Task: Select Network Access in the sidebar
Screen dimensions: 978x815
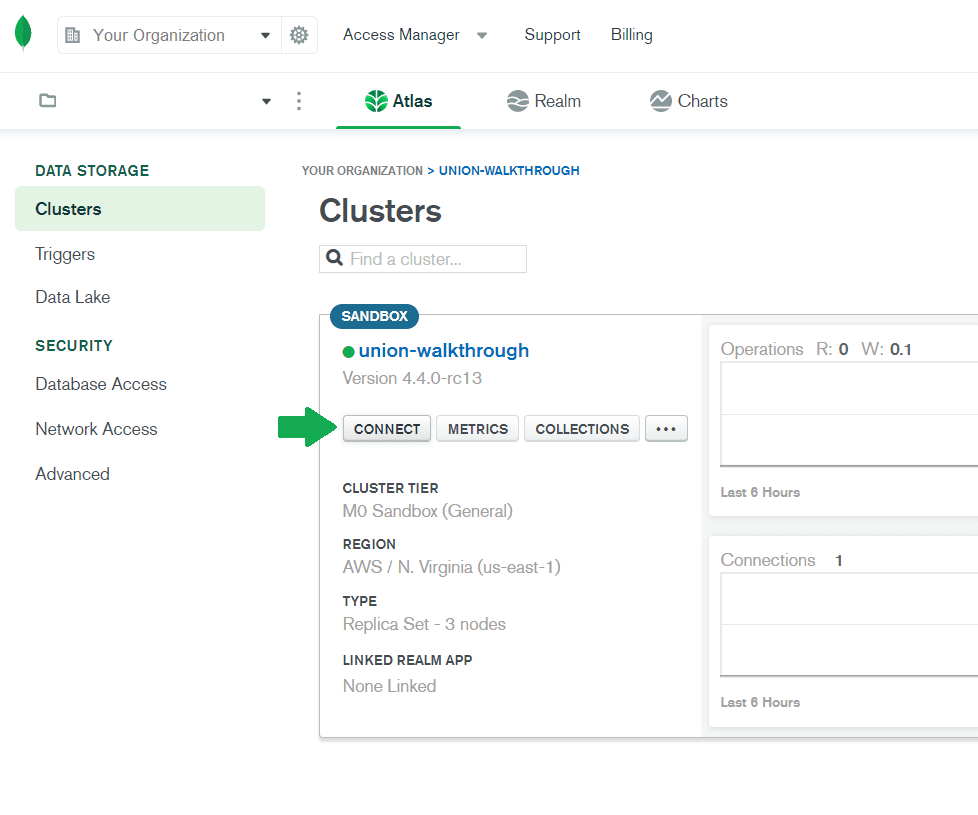Action: [x=96, y=429]
